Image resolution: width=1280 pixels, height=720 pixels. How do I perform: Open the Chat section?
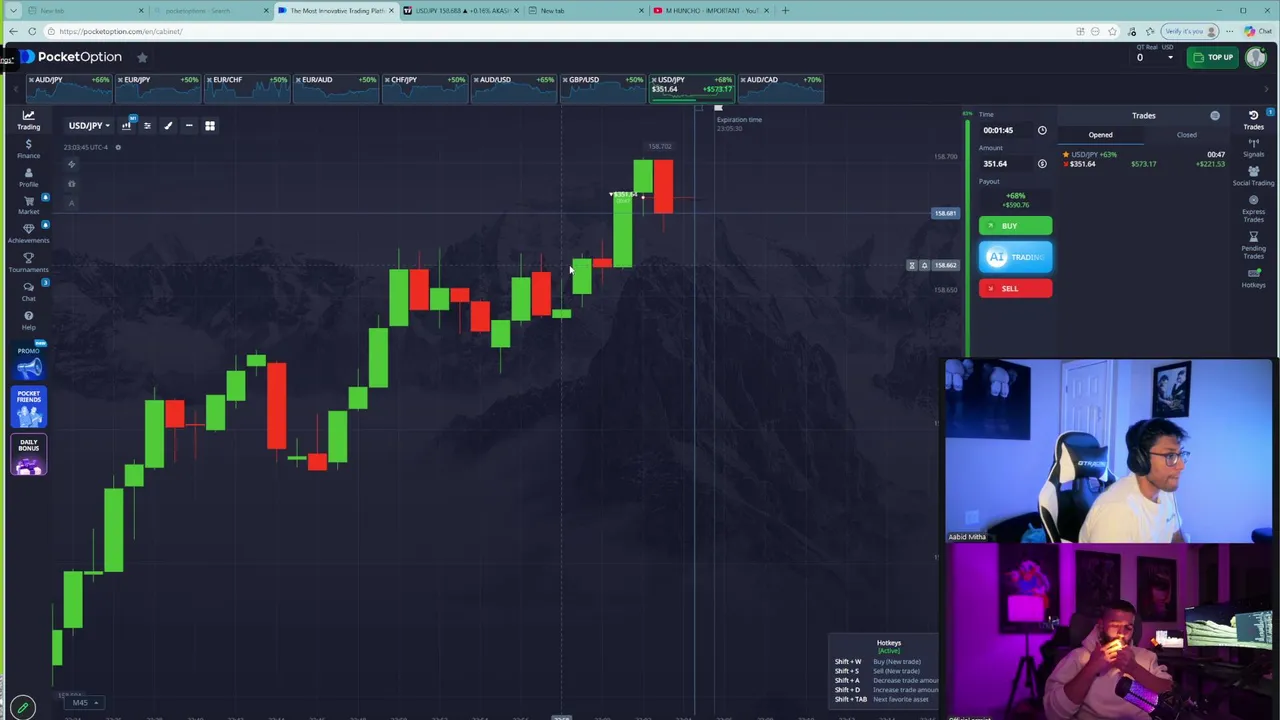pos(28,291)
